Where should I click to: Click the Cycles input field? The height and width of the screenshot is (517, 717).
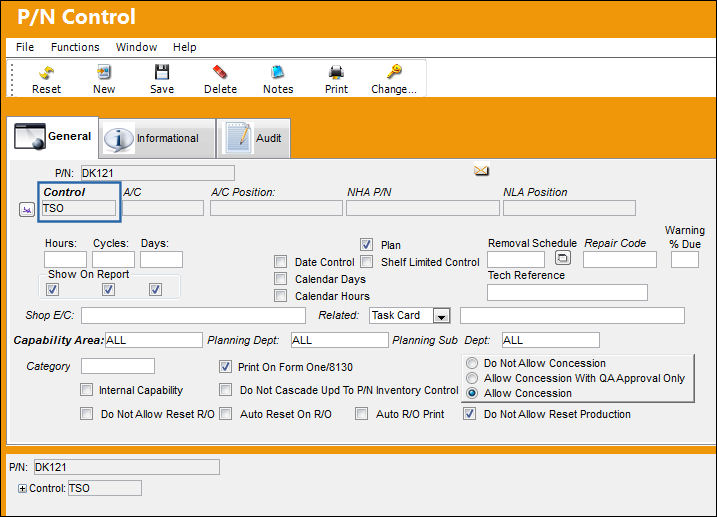tap(113, 260)
